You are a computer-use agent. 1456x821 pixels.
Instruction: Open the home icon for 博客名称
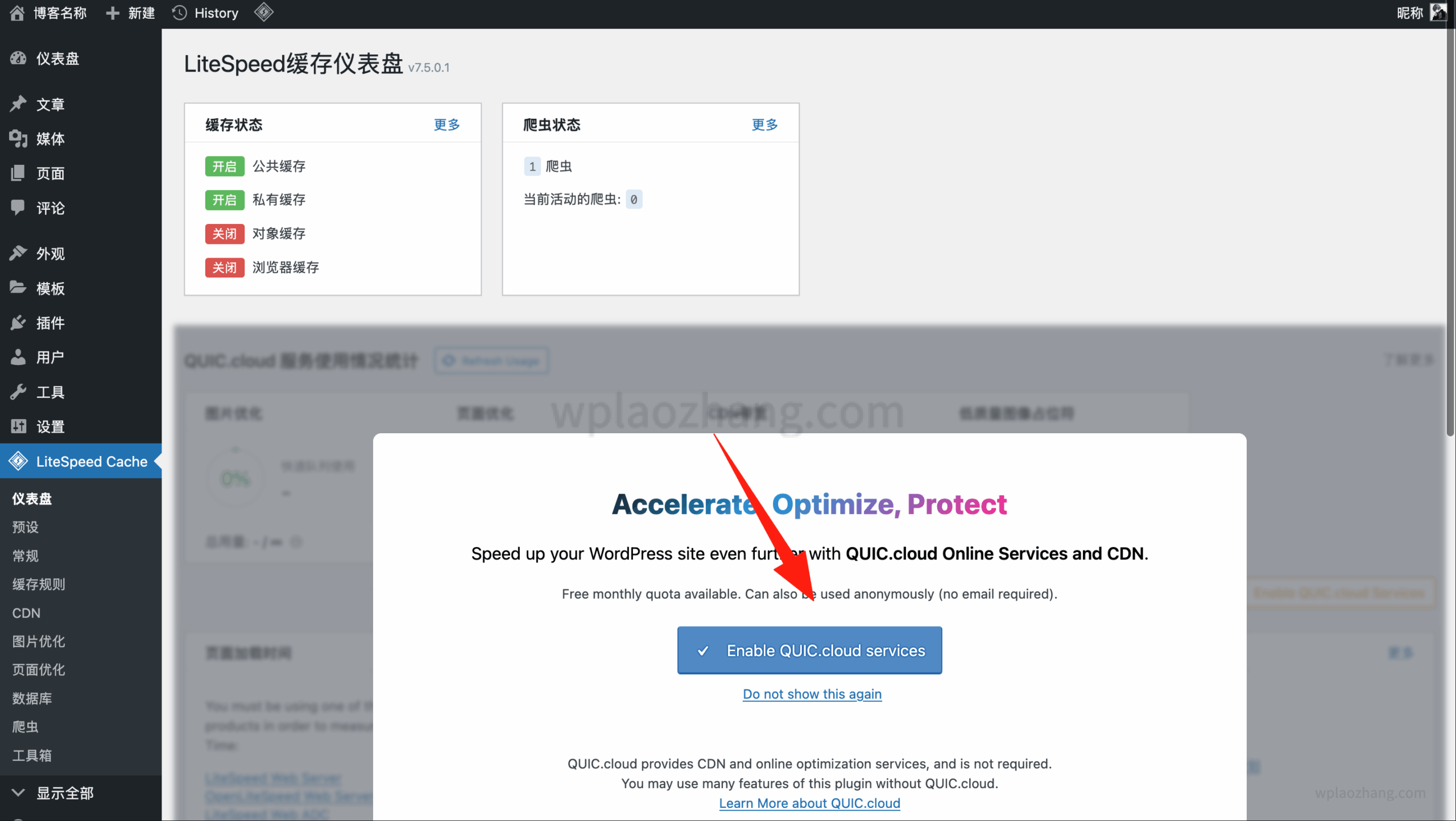[17, 13]
